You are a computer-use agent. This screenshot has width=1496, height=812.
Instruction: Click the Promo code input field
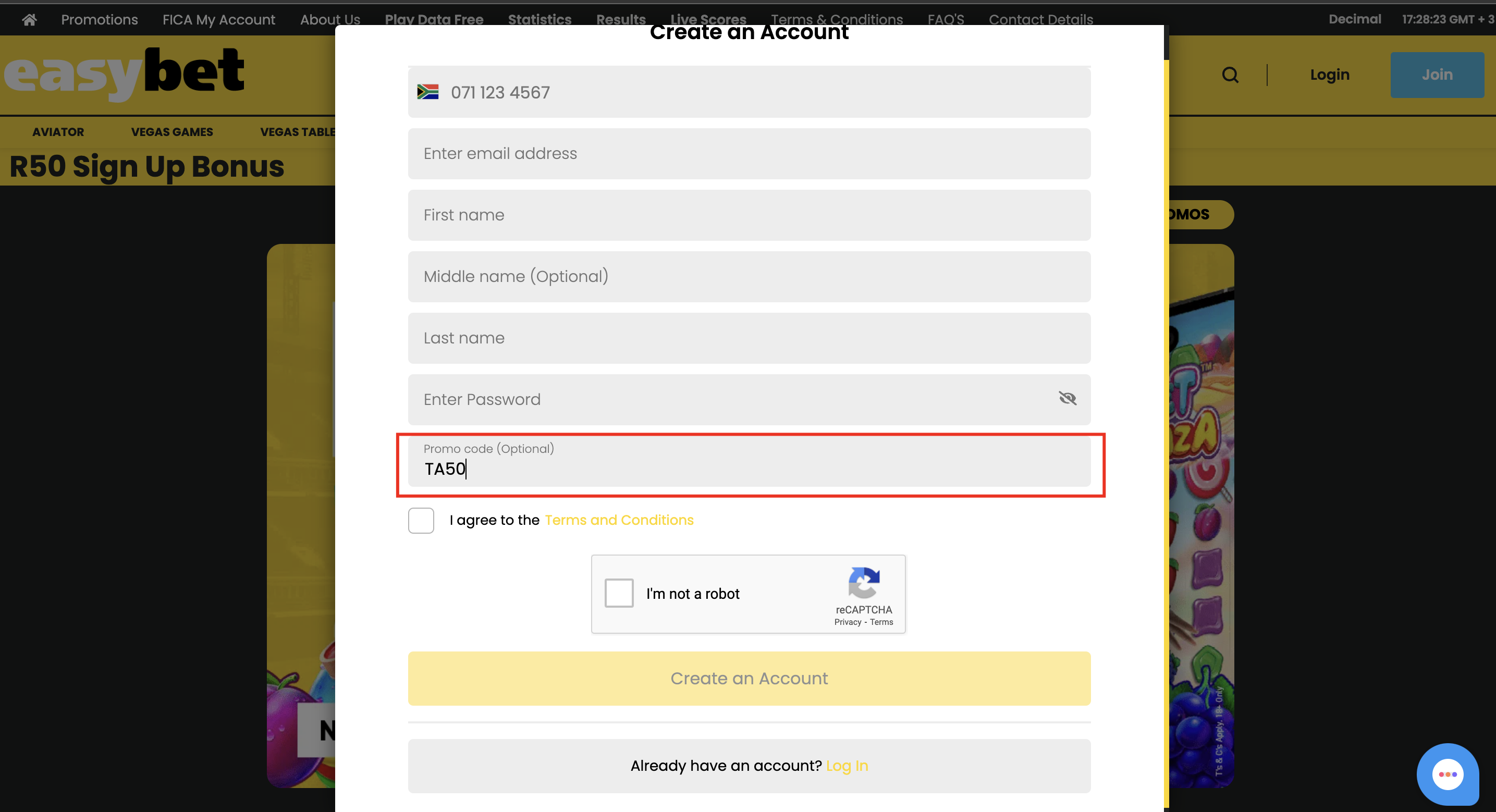749,468
